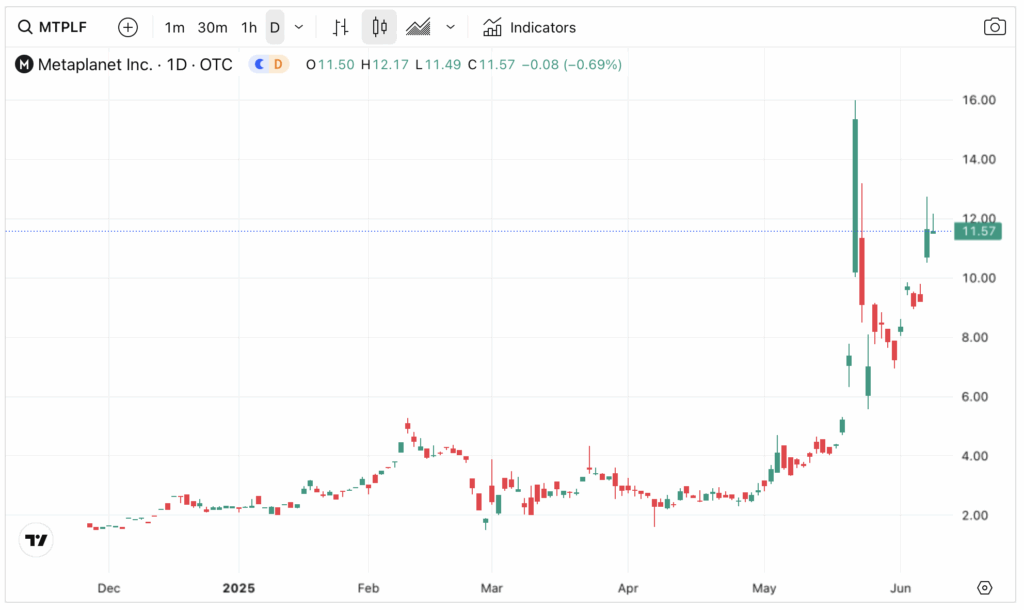Click the tallest green candle near 16.00

[x=855, y=195]
